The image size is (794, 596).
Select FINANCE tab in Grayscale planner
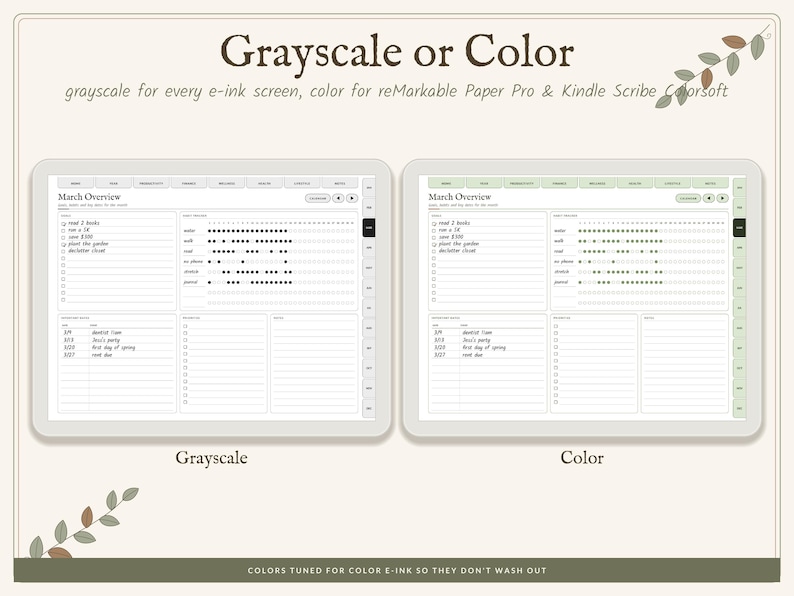(x=189, y=183)
